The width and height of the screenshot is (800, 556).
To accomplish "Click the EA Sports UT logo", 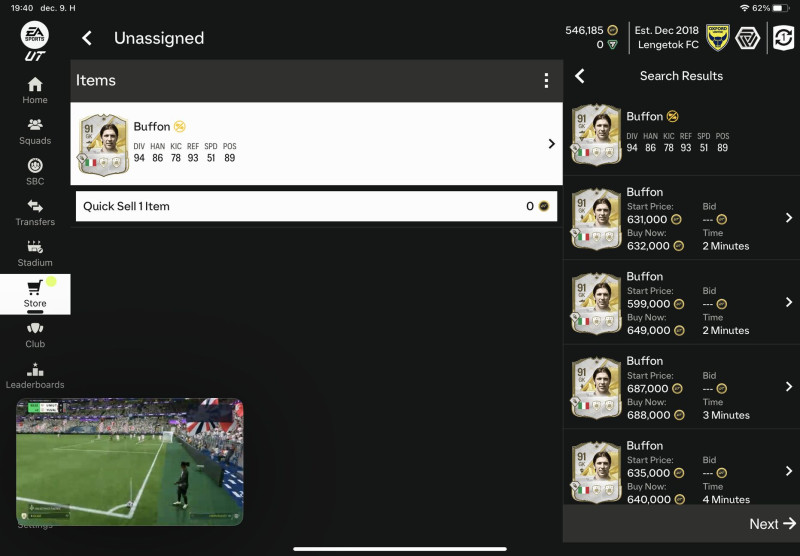I will [x=35, y=41].
